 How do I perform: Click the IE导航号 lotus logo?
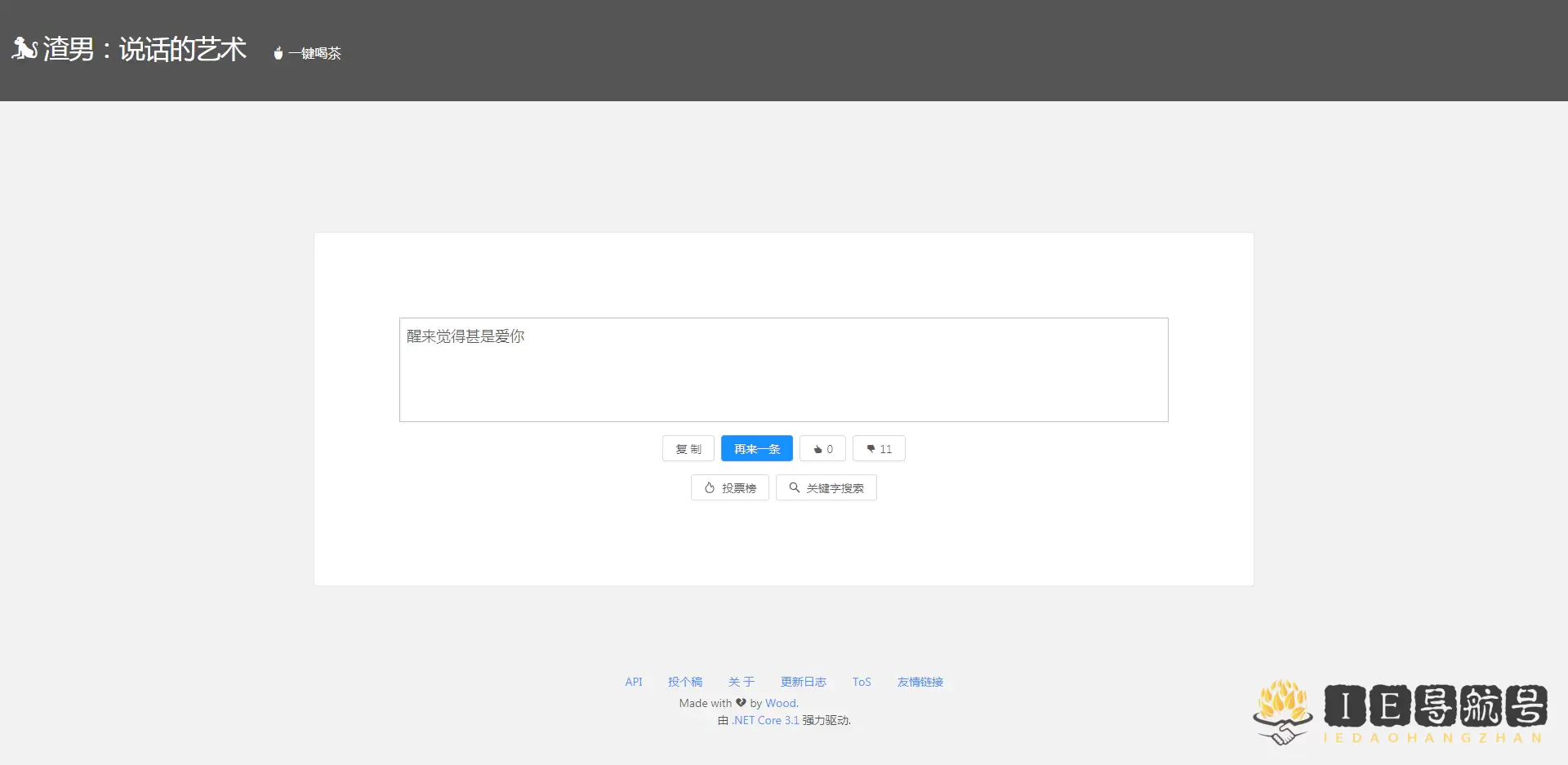1282,711
